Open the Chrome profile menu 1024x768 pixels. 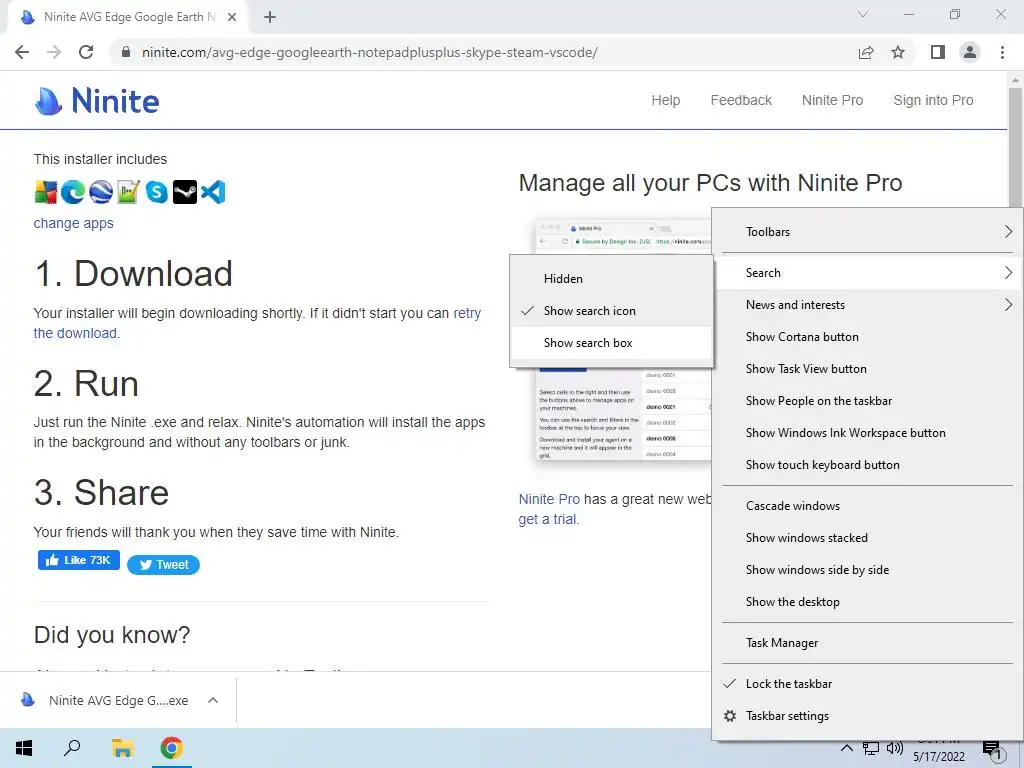(970, 52)
